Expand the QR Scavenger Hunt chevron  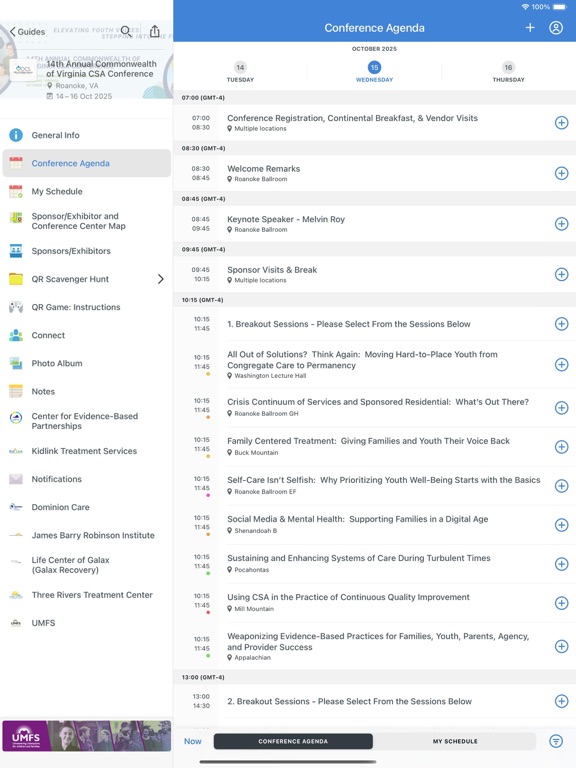[161, 279]
